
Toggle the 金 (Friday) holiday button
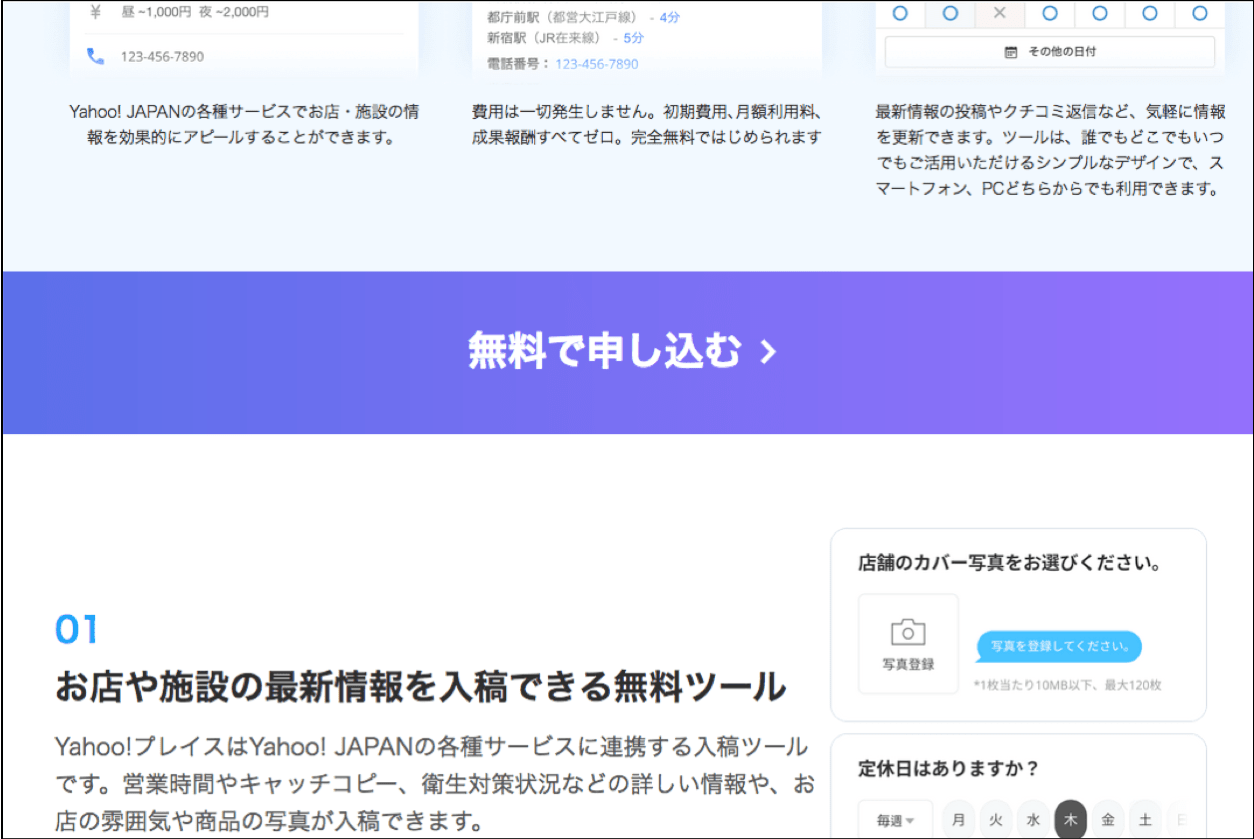[1108, 819]
